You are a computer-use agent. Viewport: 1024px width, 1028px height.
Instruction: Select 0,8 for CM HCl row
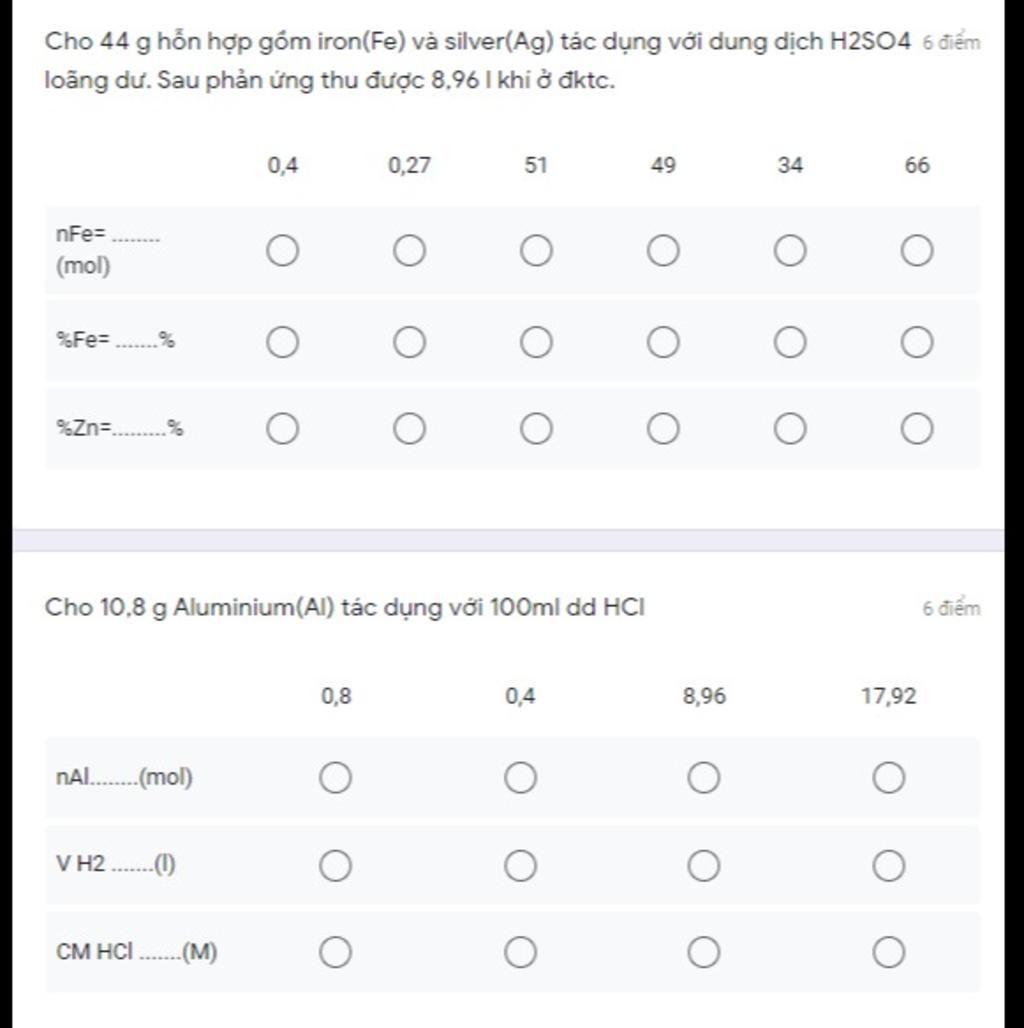336,952
